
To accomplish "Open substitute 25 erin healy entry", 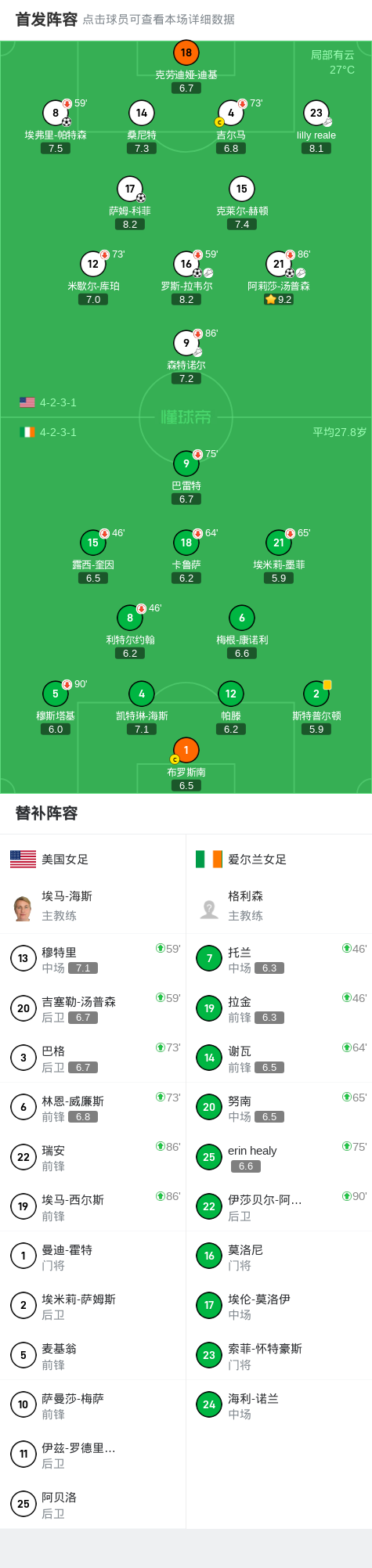I will (279, 1157).
